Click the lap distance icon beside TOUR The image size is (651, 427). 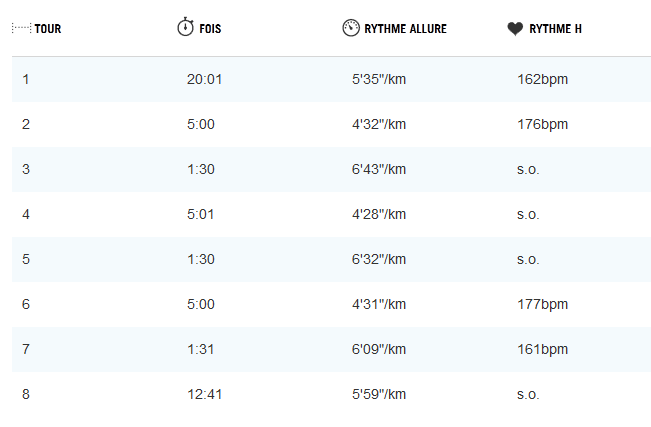tap(21, 28)
